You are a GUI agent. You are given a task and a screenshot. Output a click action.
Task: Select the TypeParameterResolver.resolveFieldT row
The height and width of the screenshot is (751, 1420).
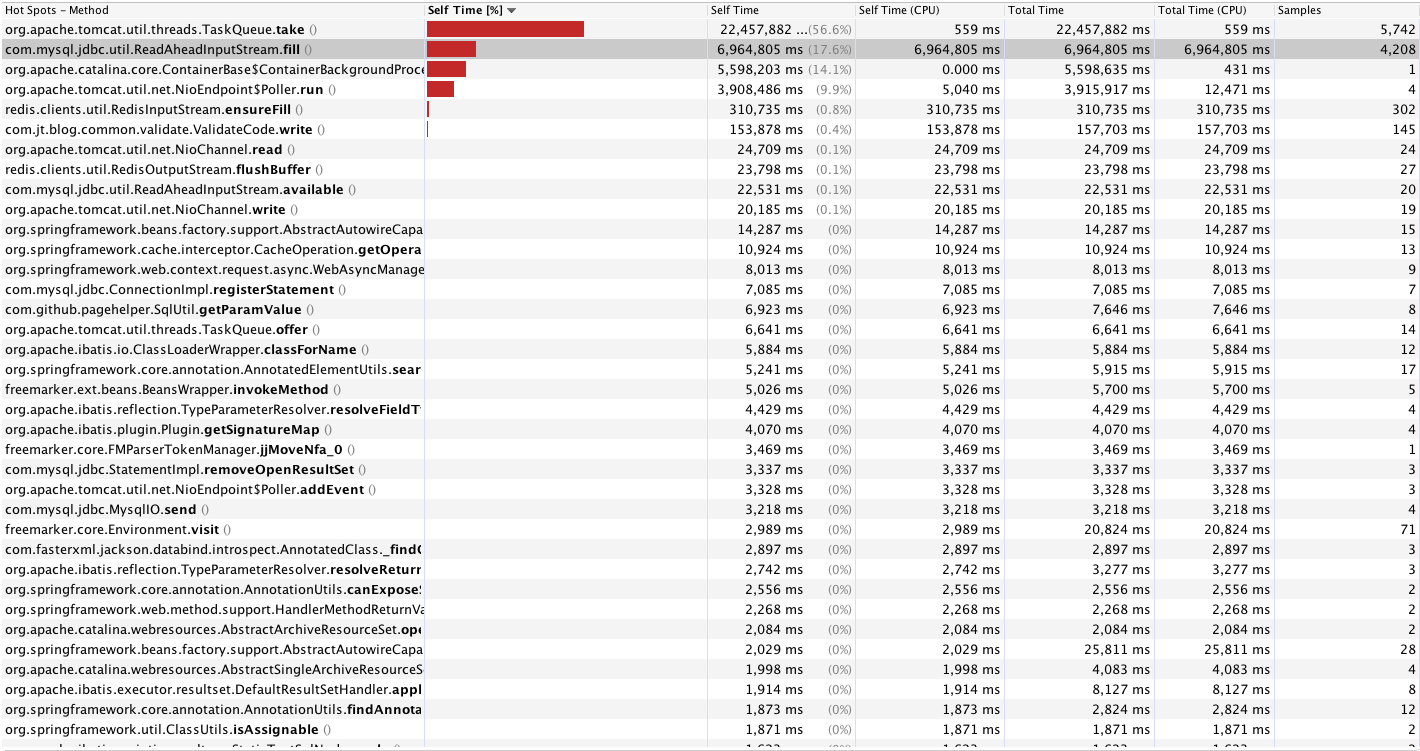coord(710,410)
